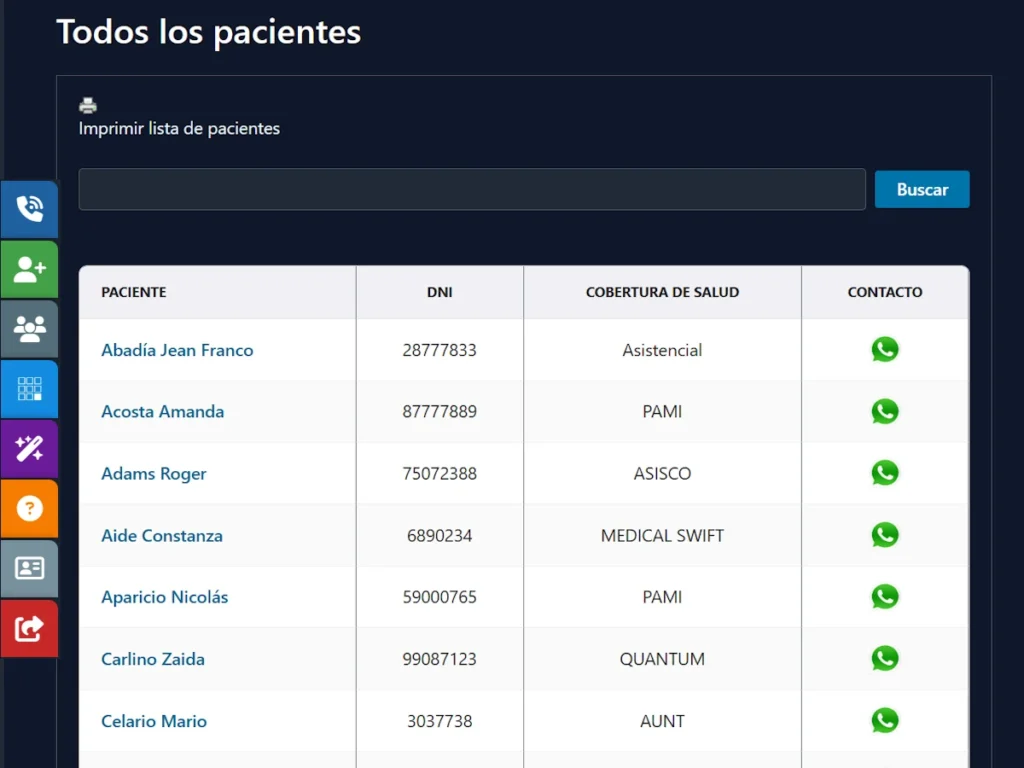The width and height of the screenshot is (1024, 768).
Task: Click the printer icon
Action: [88, 105]
